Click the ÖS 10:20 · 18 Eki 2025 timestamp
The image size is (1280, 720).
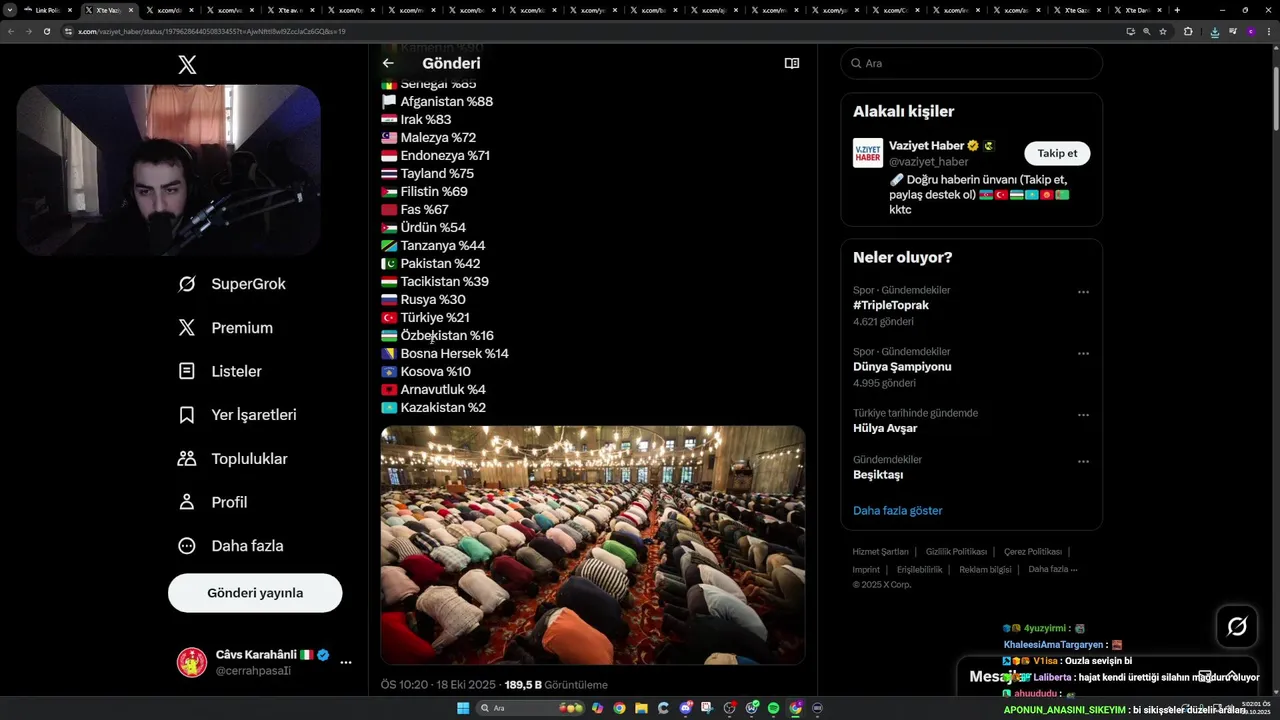[439, 685]
